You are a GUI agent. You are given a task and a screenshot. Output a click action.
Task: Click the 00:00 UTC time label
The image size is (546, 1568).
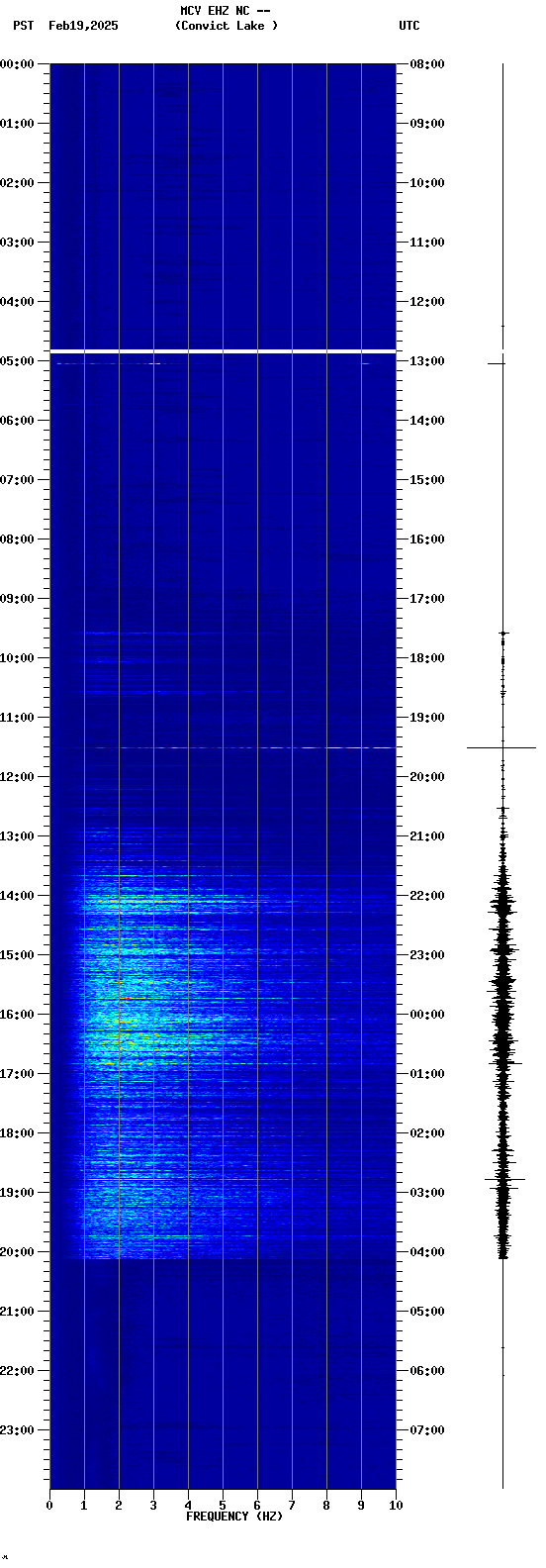click(x=427, y=1015)
